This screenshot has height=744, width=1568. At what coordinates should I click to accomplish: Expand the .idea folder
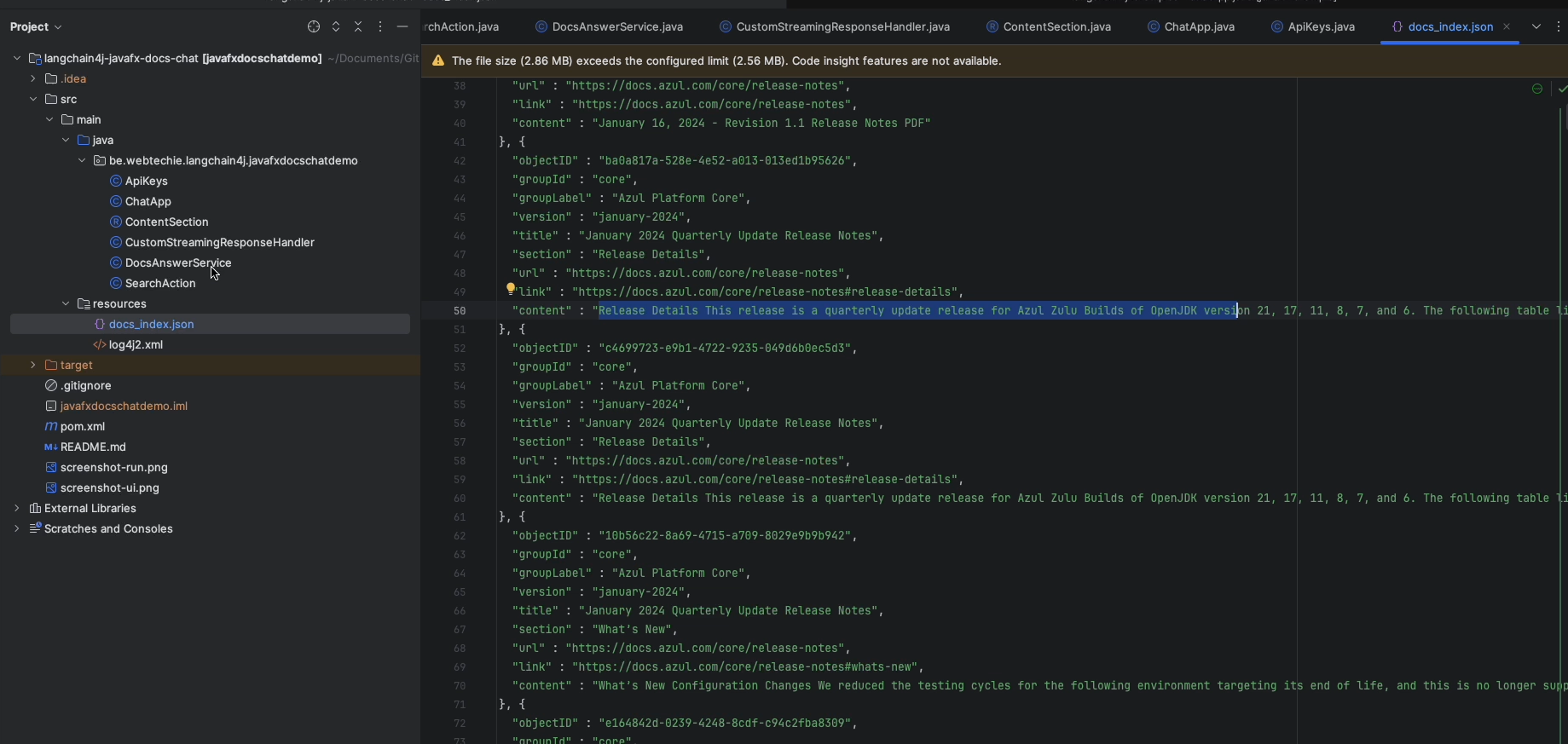pyautogui.click(x=33, y=78)
